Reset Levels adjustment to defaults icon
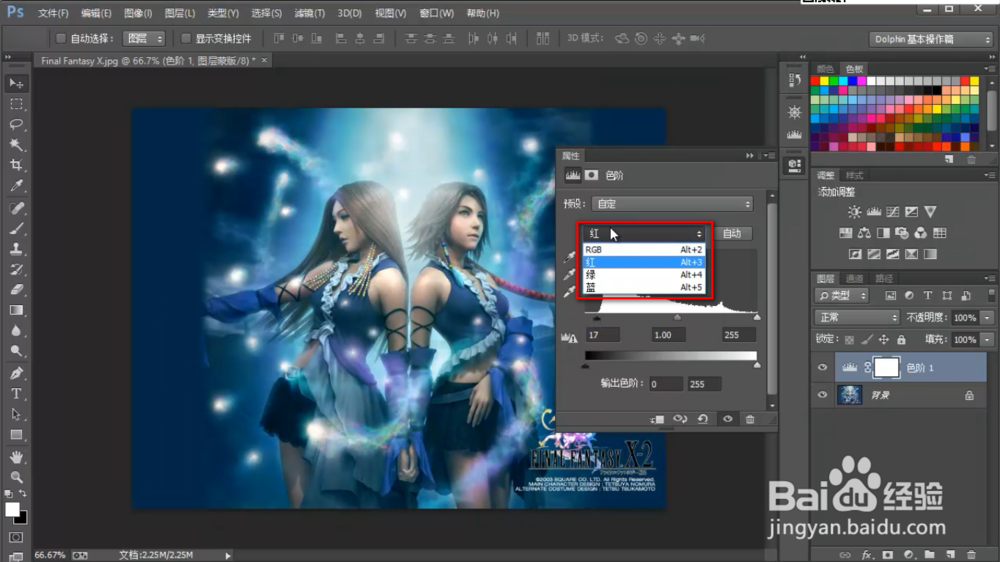 point(703,419)
